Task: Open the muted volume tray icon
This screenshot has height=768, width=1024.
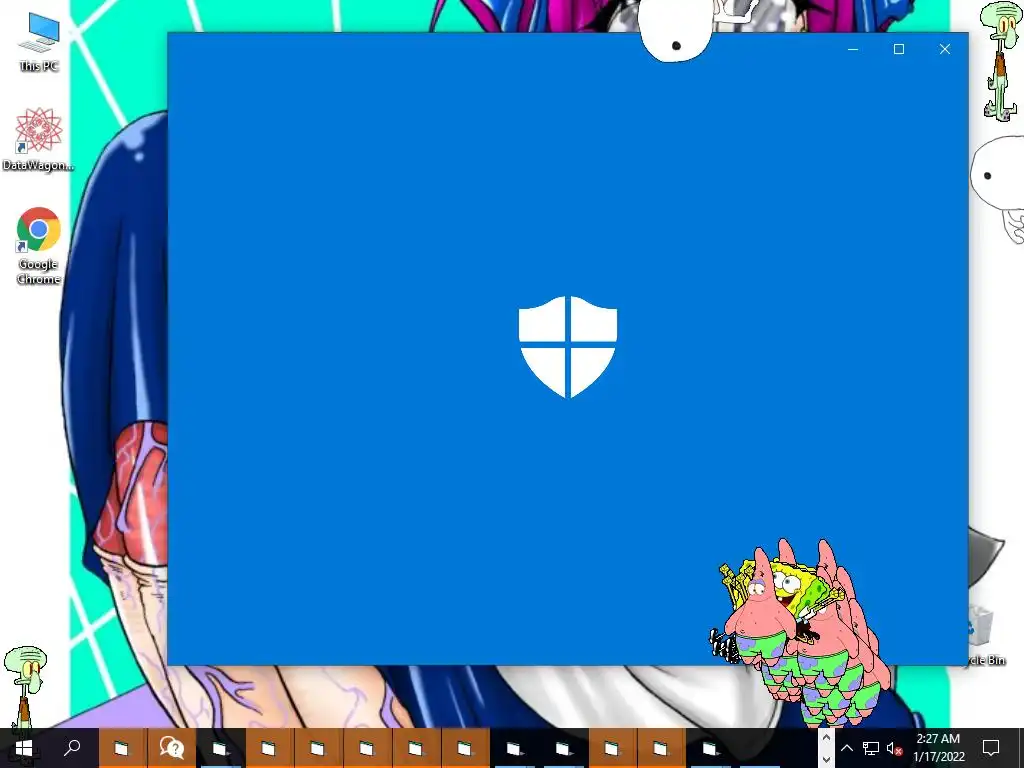Action: (894, 748)
